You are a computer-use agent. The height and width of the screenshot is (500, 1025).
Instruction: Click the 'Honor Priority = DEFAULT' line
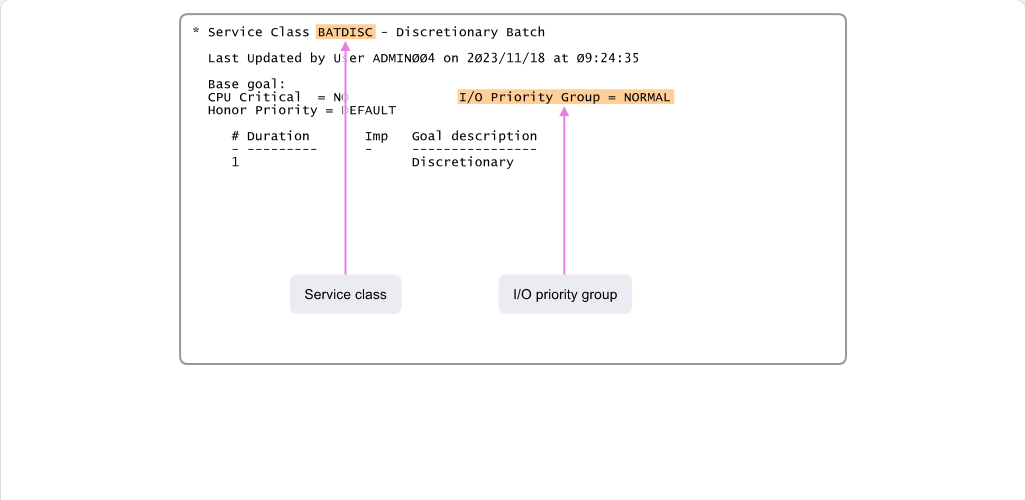point(301,110)
